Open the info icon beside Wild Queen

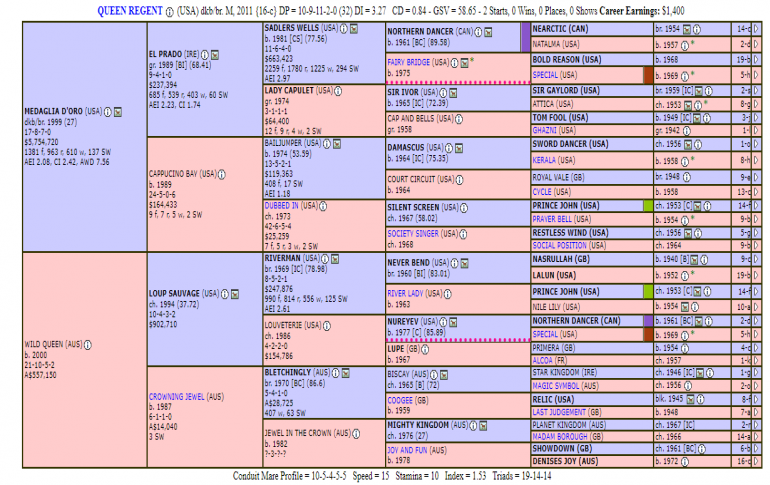[x=87, y=345]
